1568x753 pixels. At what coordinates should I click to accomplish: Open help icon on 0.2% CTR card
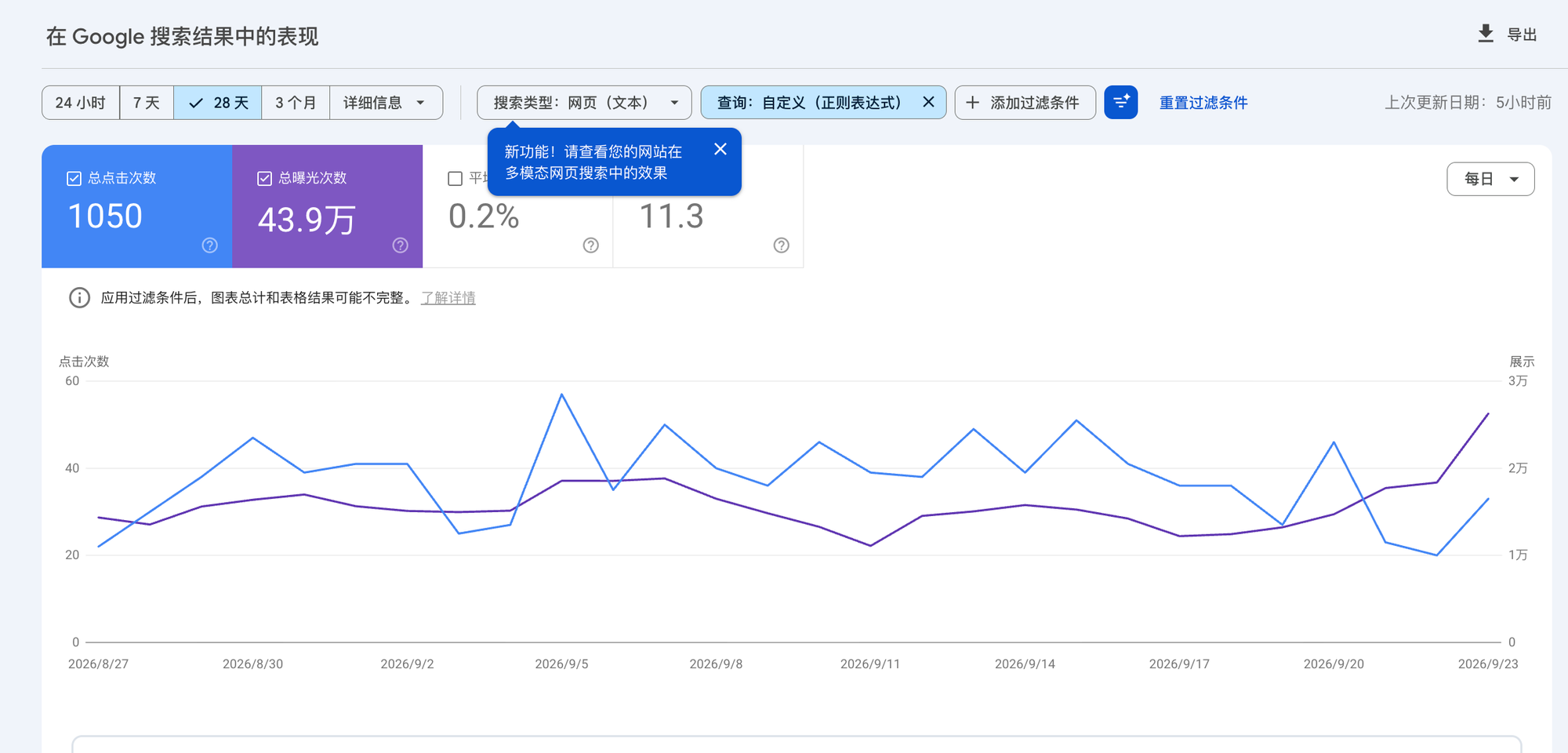coord(591,246)
